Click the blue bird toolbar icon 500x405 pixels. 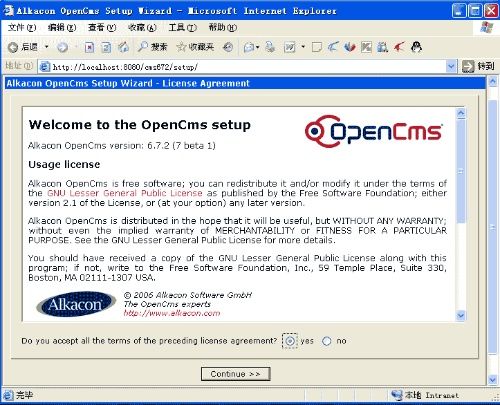pyautogui.click(x=333, y=47)
